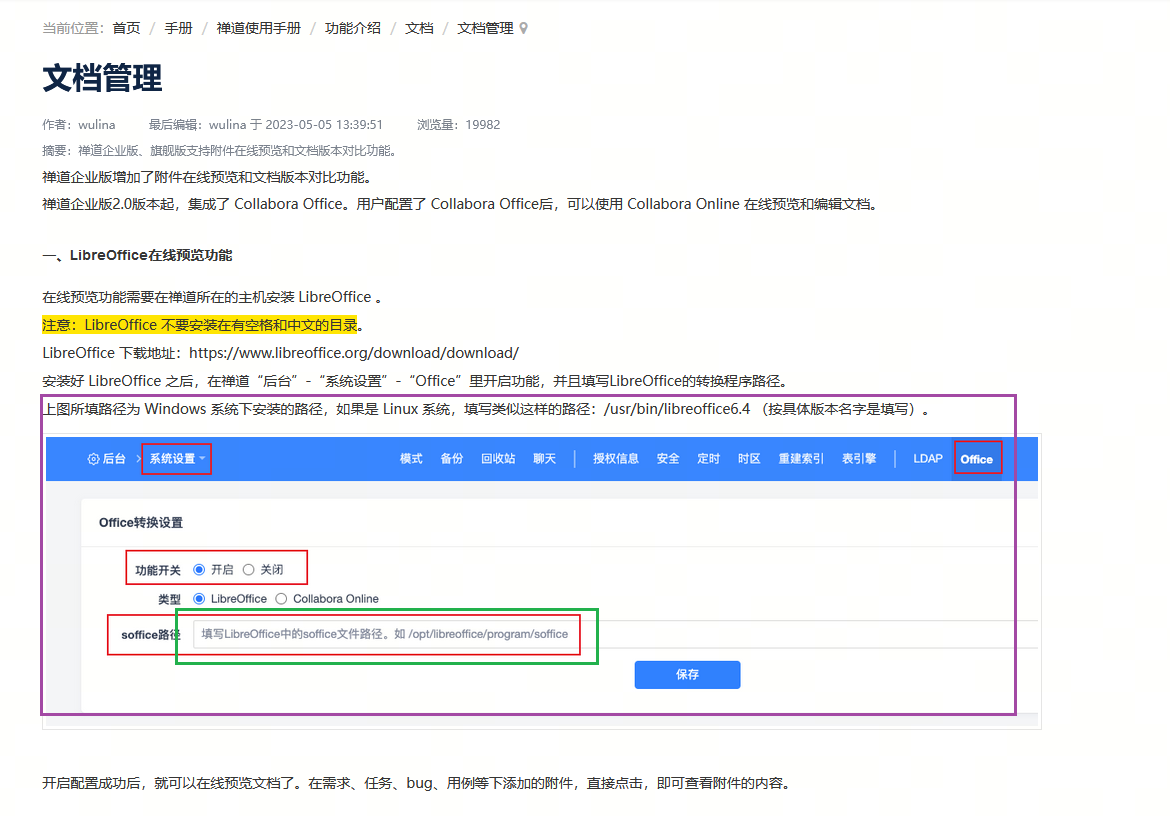This screenshot has width=1170, height=816.
Task: Select the 关闭 radio button
Action: point(248,570)
